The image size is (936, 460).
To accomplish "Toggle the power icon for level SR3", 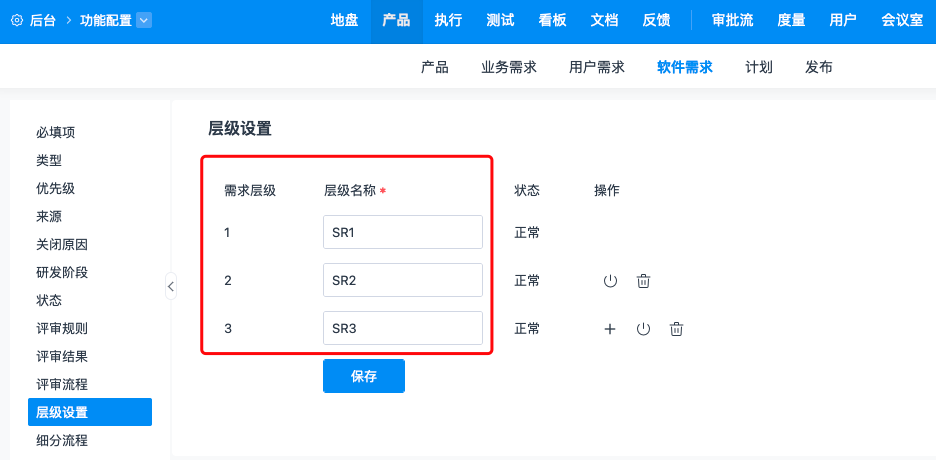I will (644, 329).
